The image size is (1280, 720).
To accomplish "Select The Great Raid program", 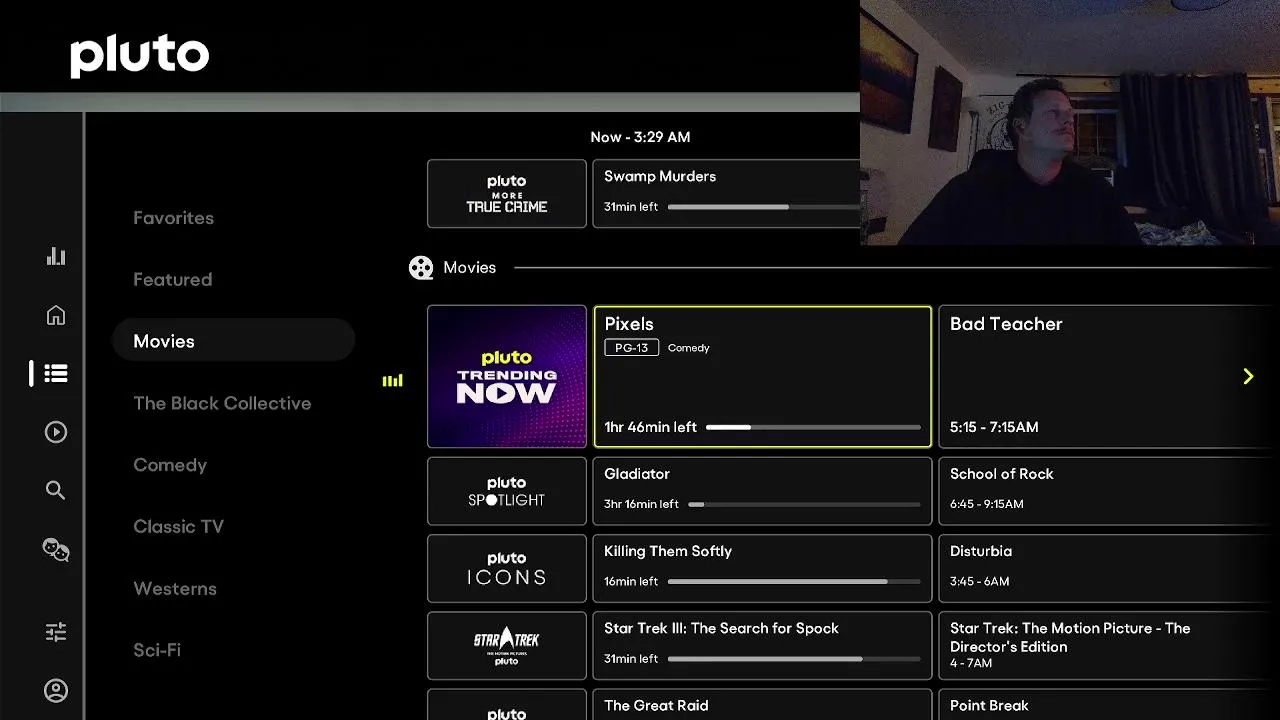I will click(763, 704).
